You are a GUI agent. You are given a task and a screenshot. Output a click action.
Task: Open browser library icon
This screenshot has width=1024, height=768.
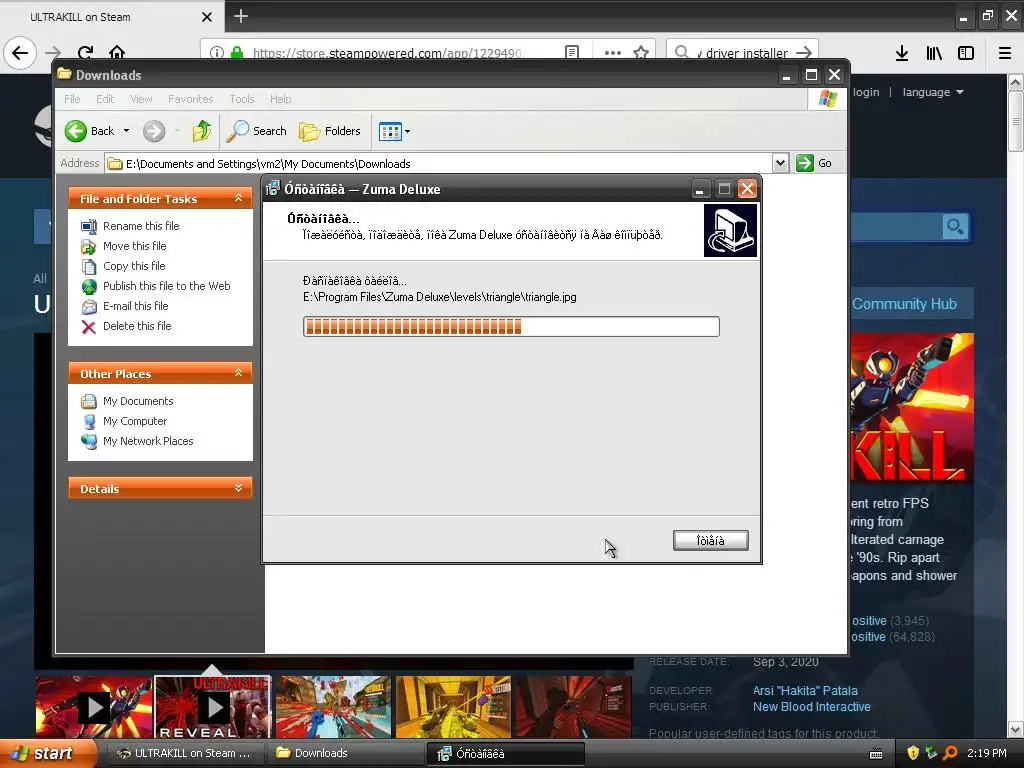pyautogui.click(x=934, y=53)
